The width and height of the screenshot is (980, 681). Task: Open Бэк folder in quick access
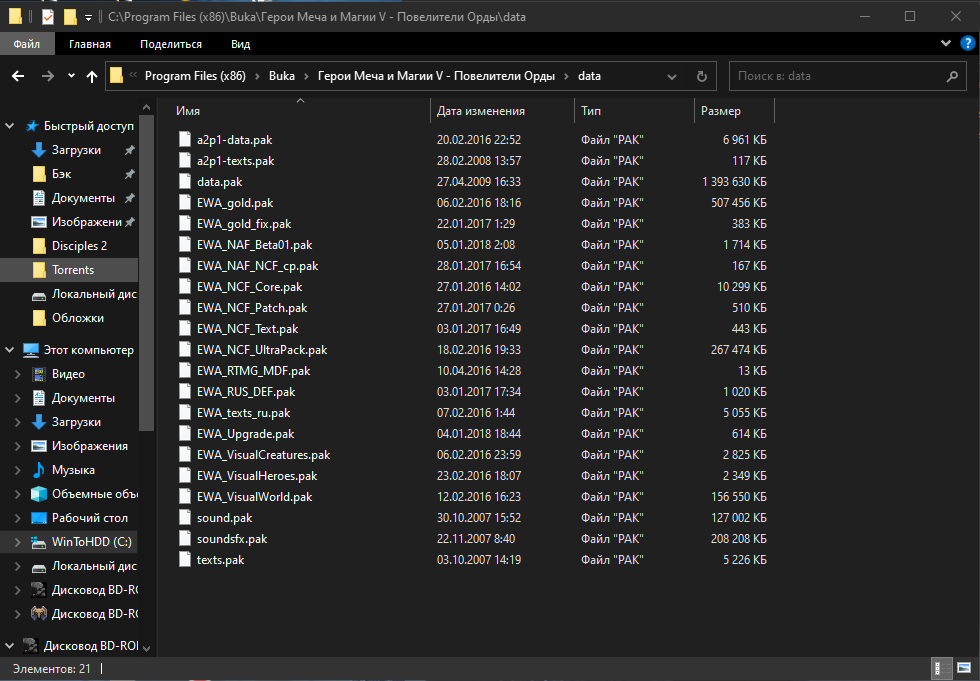(x=61, y=174)
